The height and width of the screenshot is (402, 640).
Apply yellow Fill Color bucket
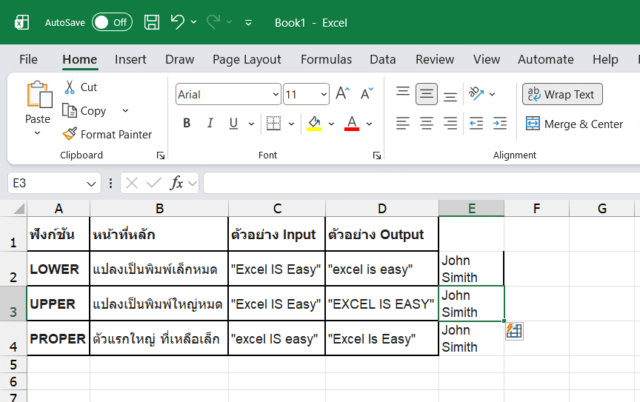[x=314, y=123]
